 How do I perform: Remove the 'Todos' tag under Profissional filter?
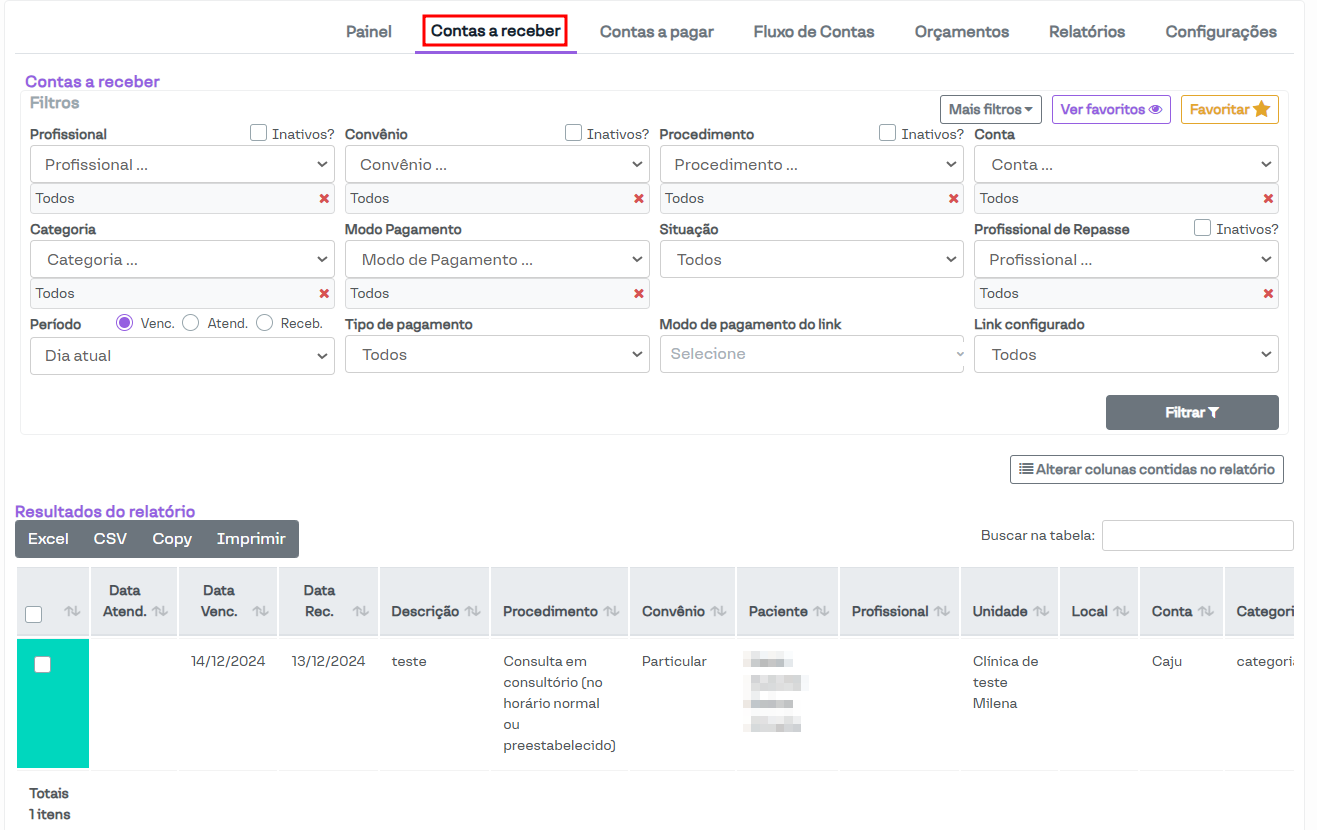324,199
